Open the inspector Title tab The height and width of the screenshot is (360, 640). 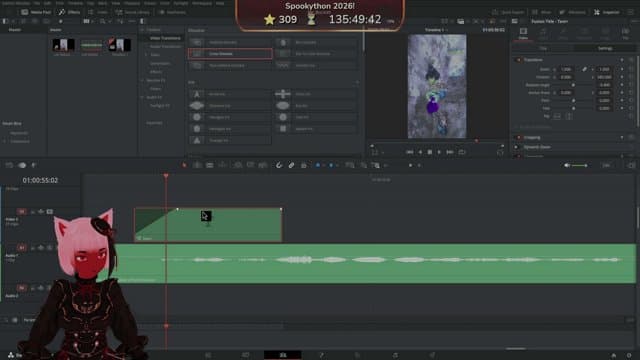point(543,48)
